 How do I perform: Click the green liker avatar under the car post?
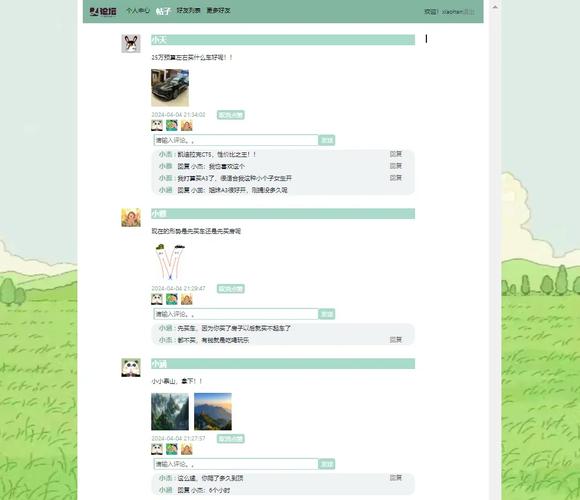(x=172, y=125)
